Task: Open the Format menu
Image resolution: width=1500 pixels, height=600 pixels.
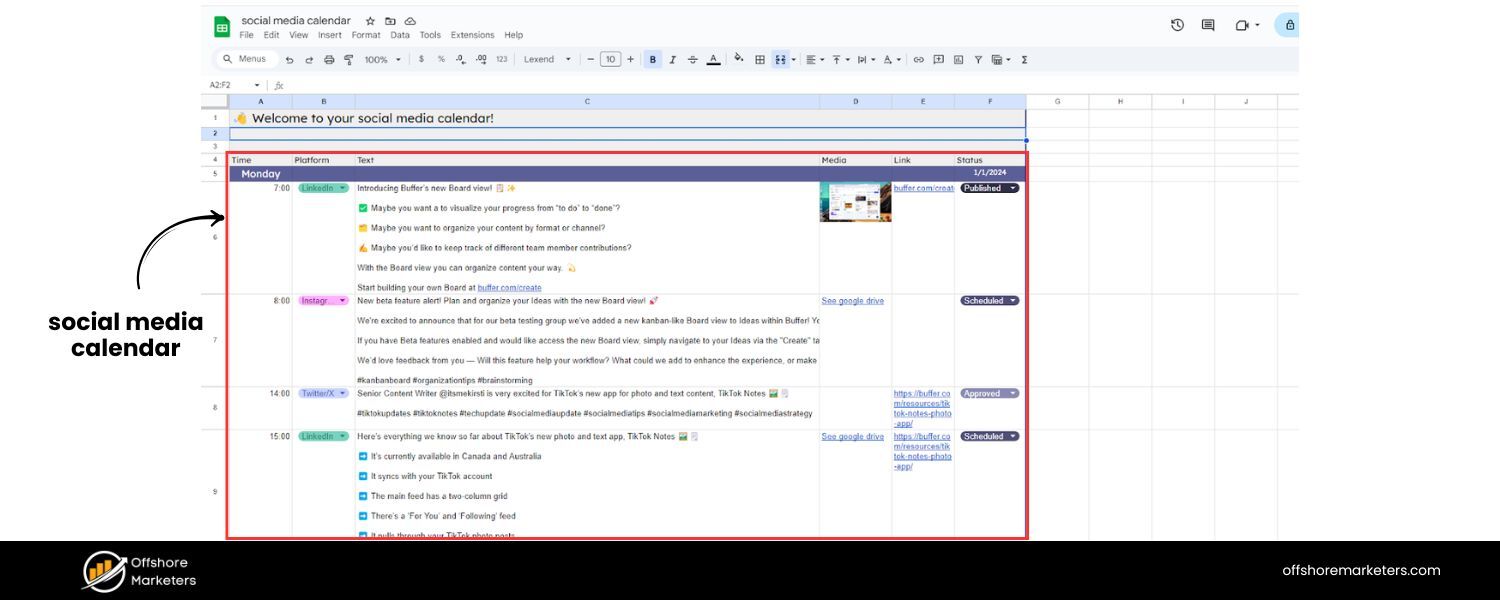Action: pos(366,34)
